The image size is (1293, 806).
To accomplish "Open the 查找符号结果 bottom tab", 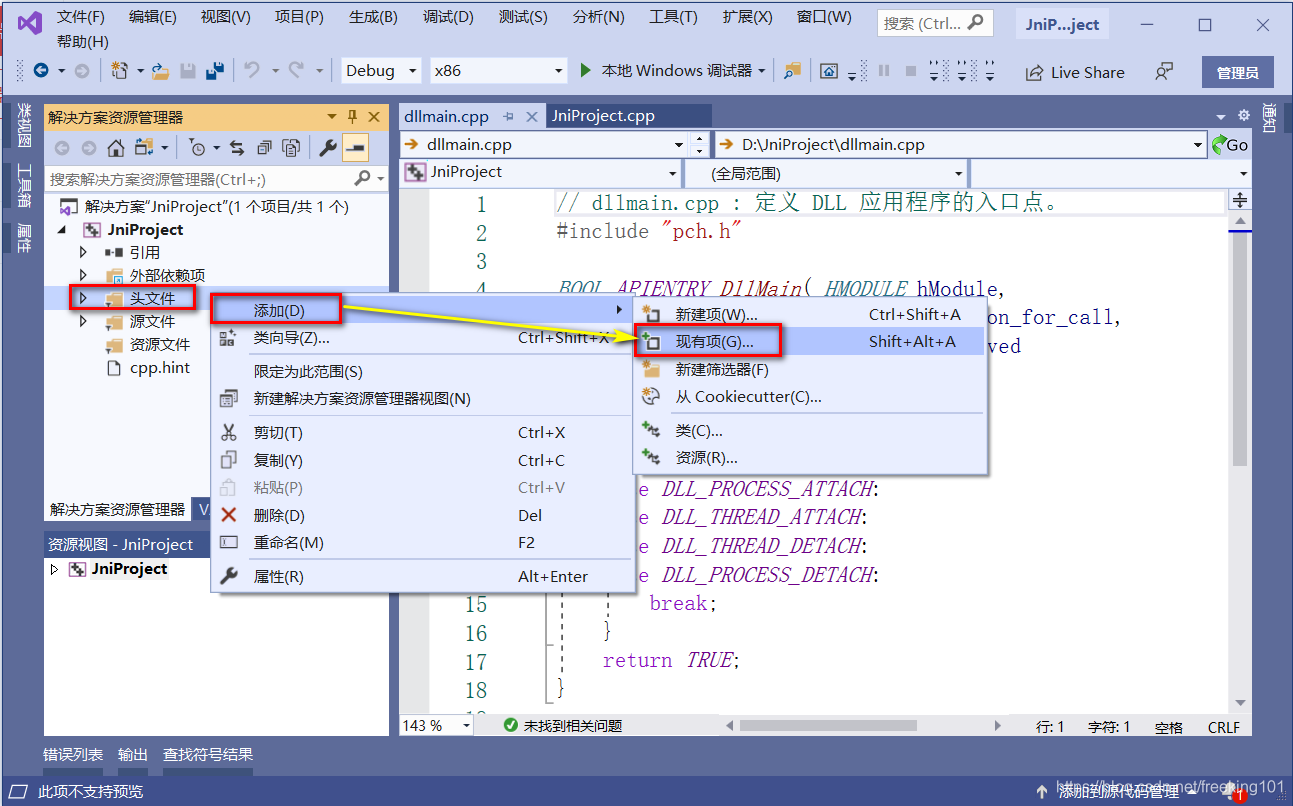I will 208,755.
